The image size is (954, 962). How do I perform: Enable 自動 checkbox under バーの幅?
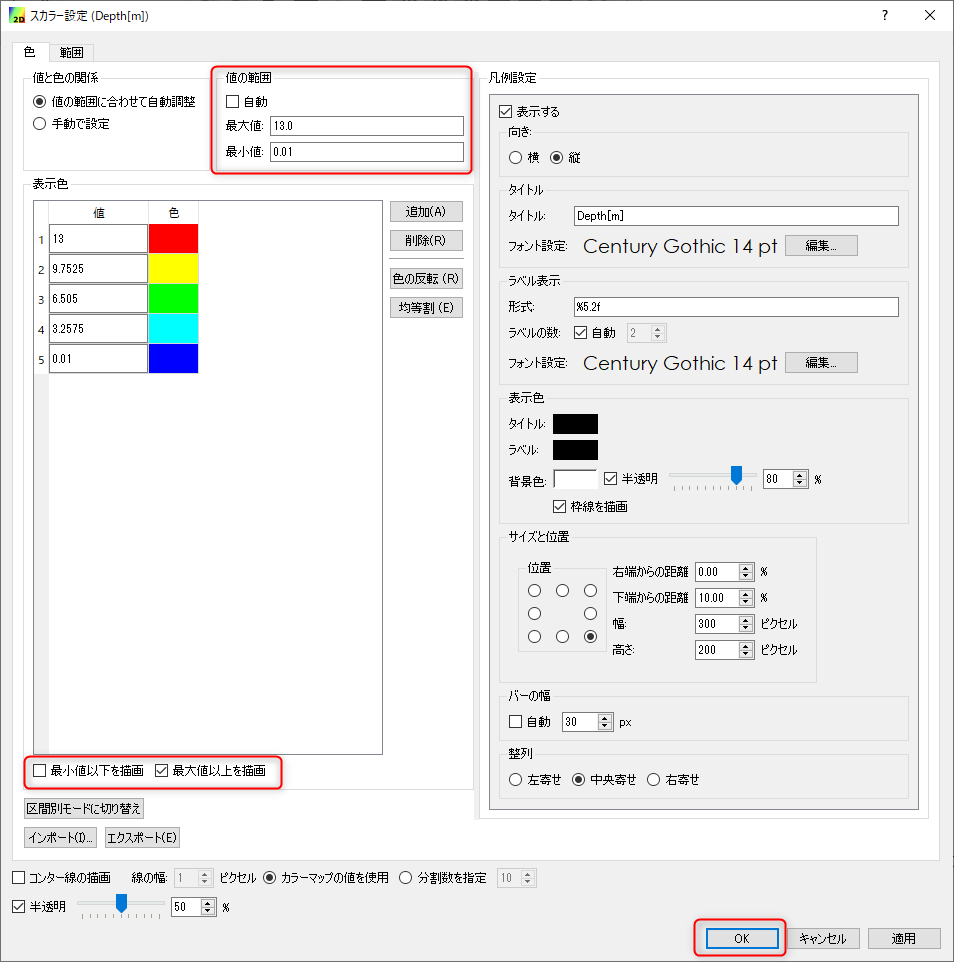pyautogui.click(x=515, y=722)
